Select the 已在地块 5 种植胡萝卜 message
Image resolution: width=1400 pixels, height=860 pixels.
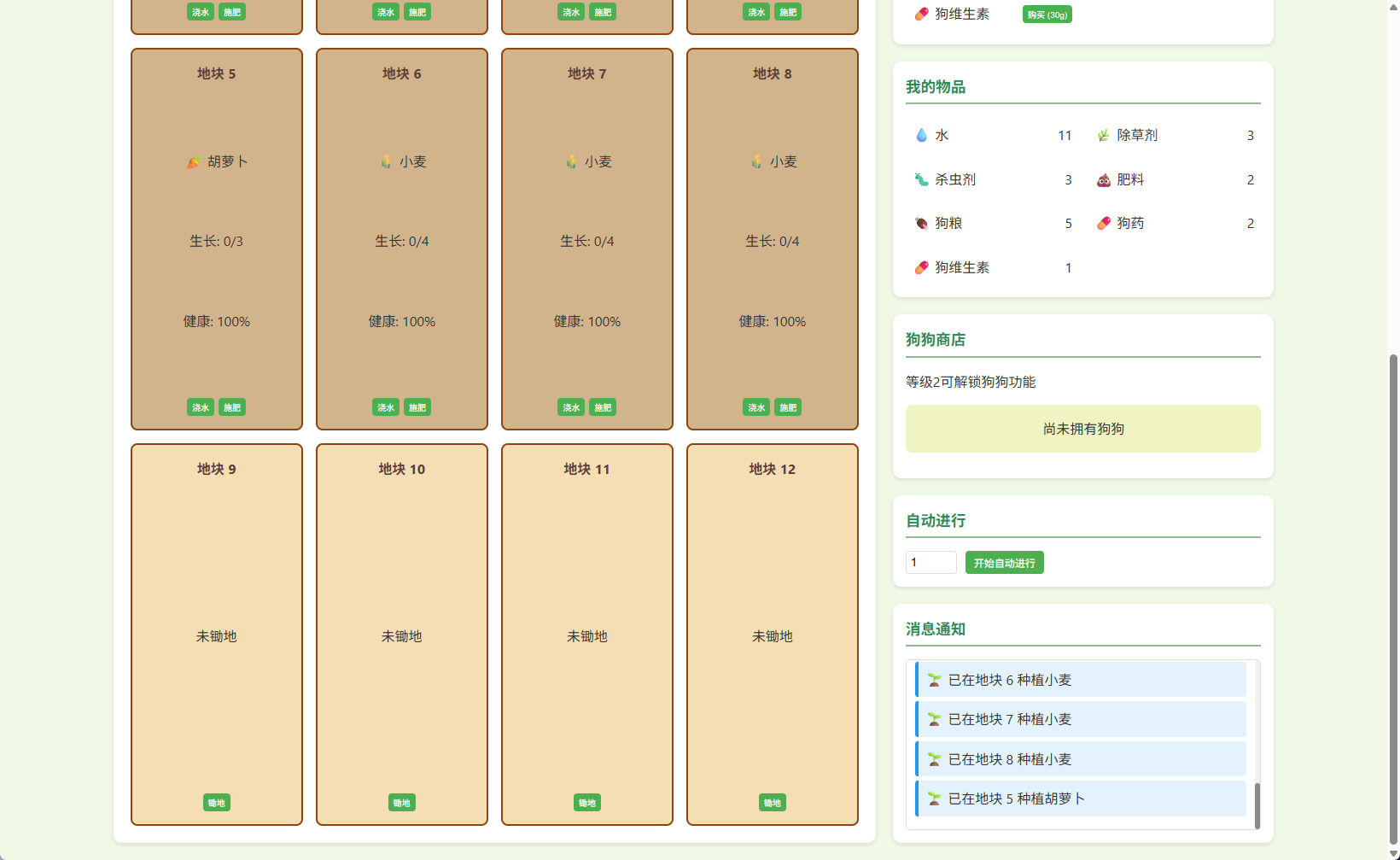tap(1081, 799)
